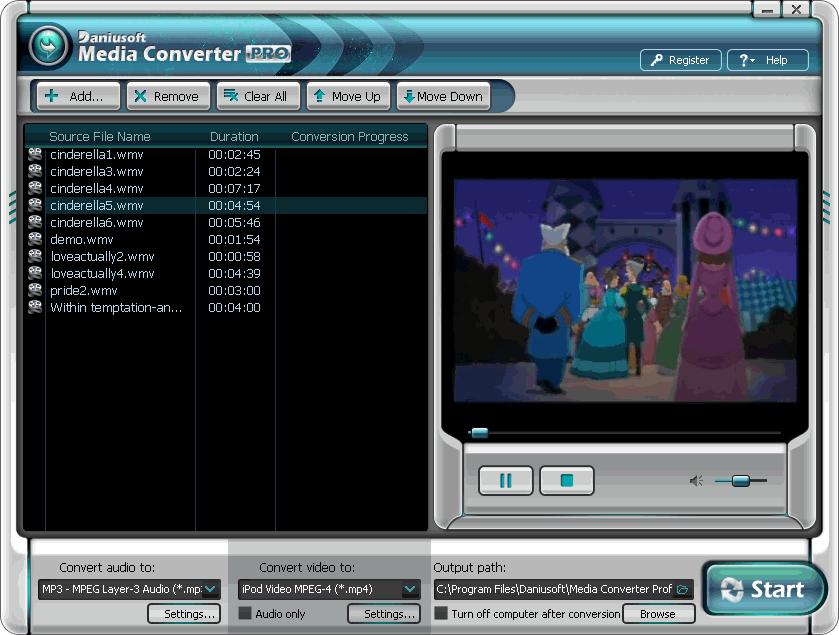Image resolution: width=839 pixels, height=635 pixels.
Task: Click the Daniusoft round logo icon
Action: [49, 47]
